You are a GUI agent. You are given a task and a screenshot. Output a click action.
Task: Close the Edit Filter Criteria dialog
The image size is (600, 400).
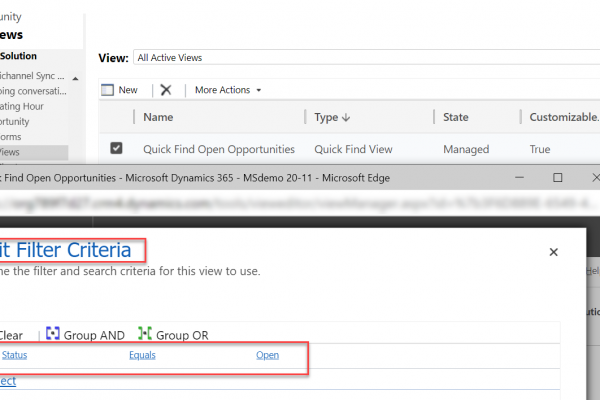click(x=553, y=252)
